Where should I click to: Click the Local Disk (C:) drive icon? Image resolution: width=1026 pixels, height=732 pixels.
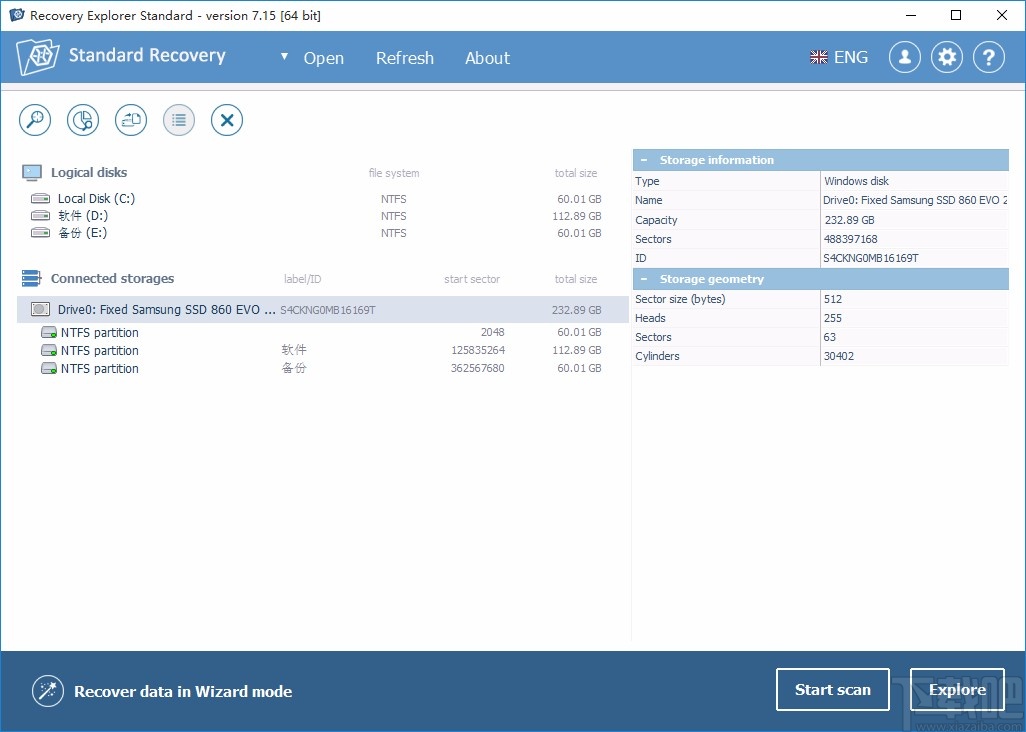(x=41, y=198)
